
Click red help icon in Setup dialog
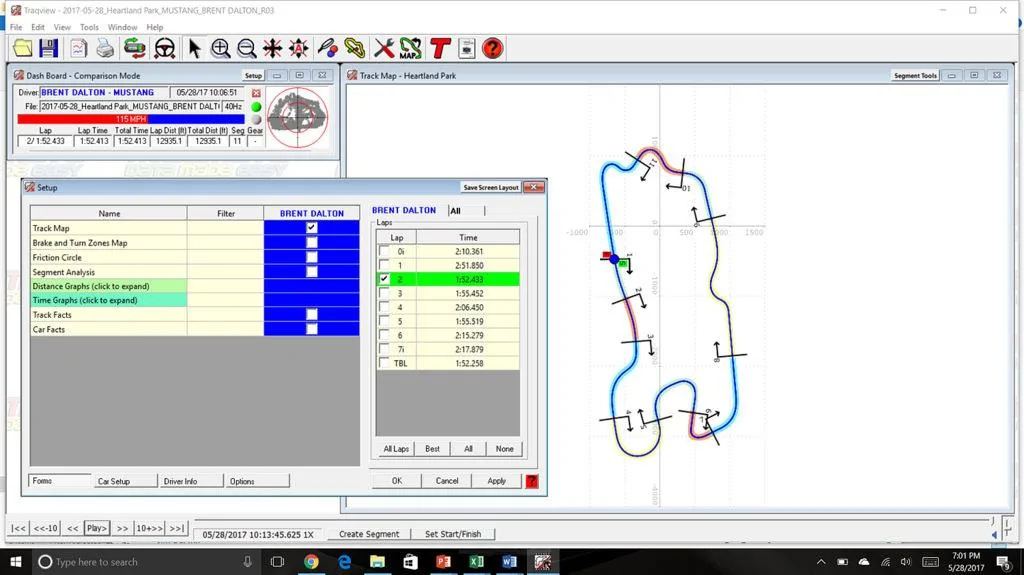click(532, 482)
